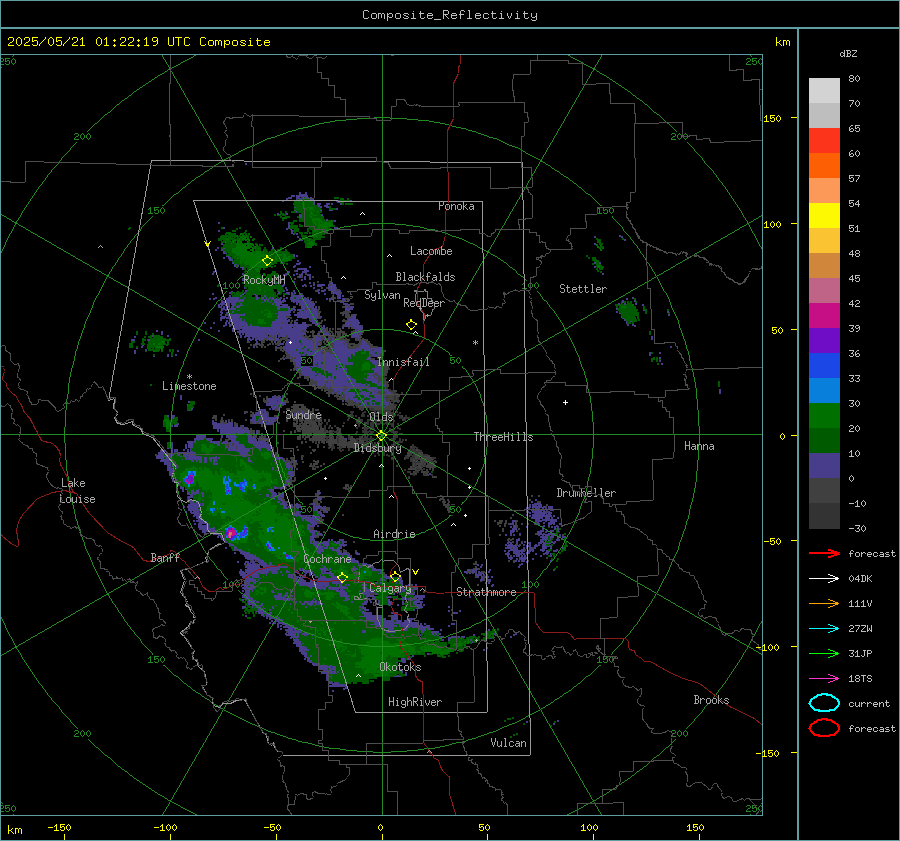Click the Okotoks label

click(x=400, y=667)
